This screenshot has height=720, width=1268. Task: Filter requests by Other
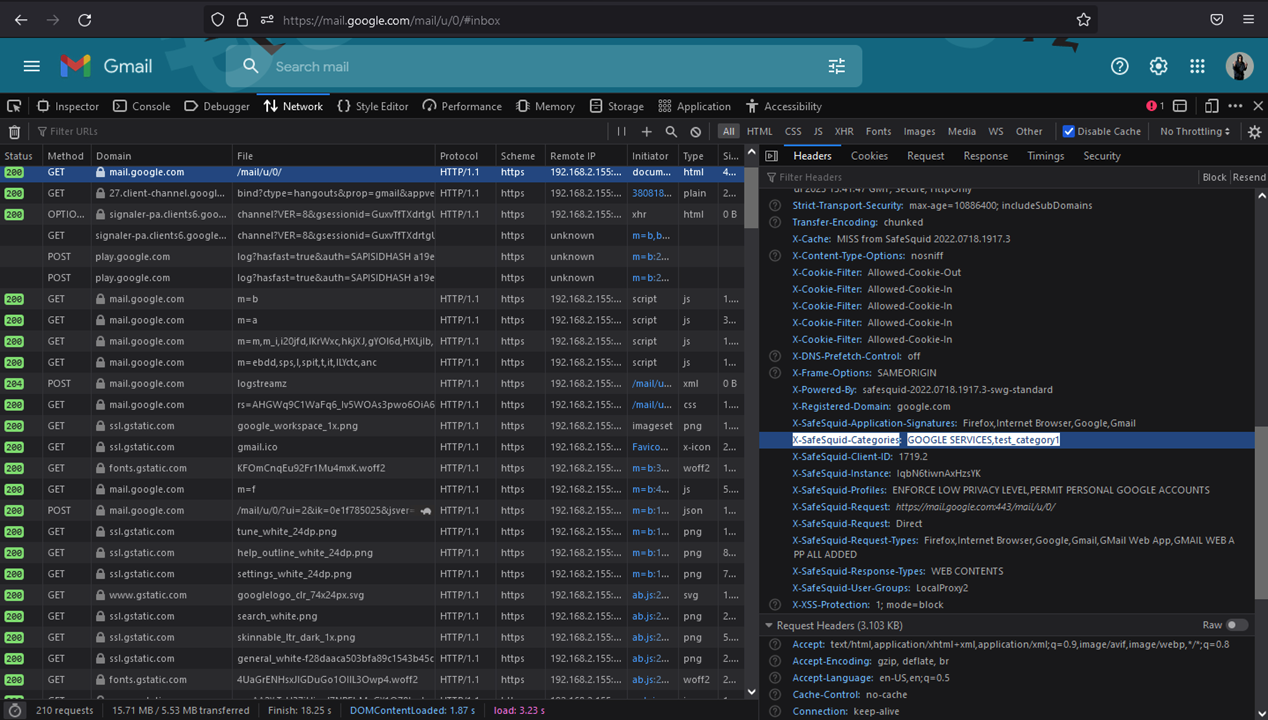[x=1029, y=131]
